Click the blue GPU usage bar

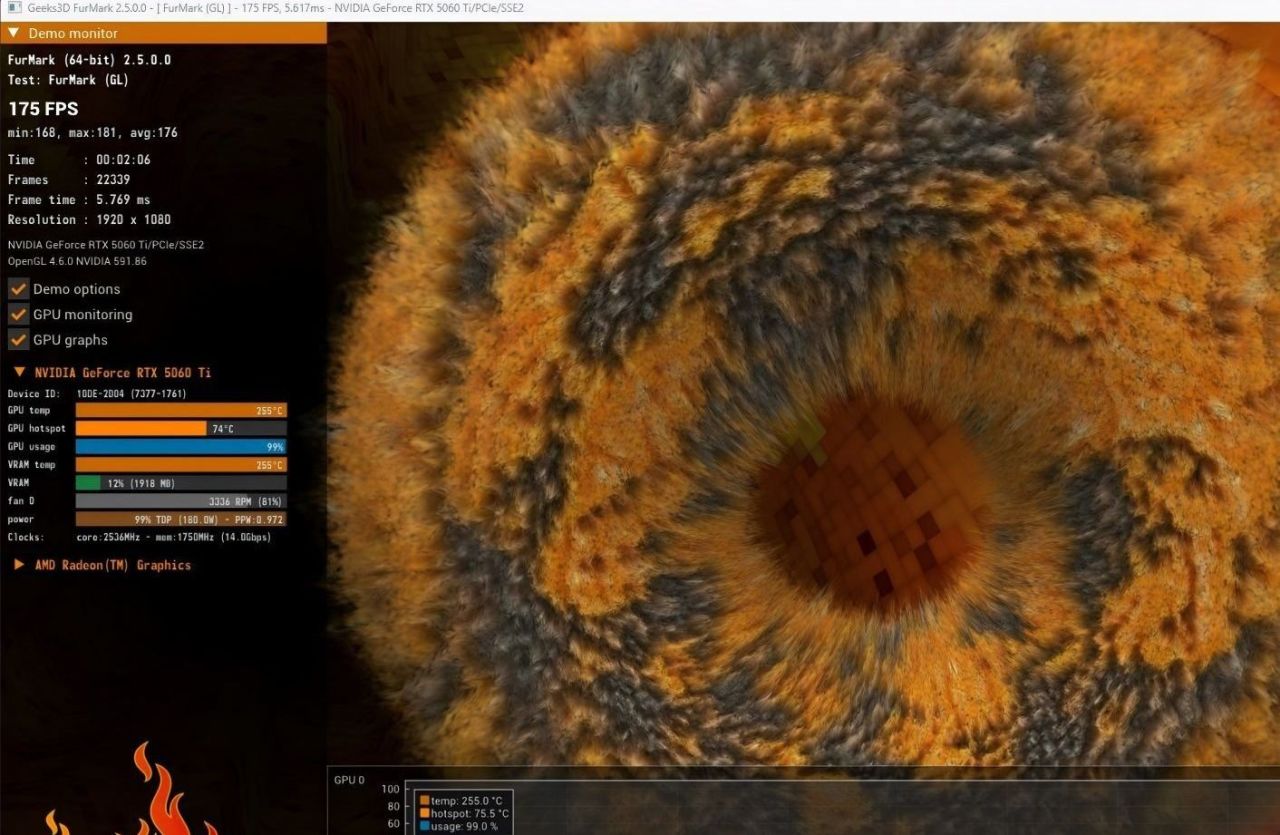pos(181,447)
